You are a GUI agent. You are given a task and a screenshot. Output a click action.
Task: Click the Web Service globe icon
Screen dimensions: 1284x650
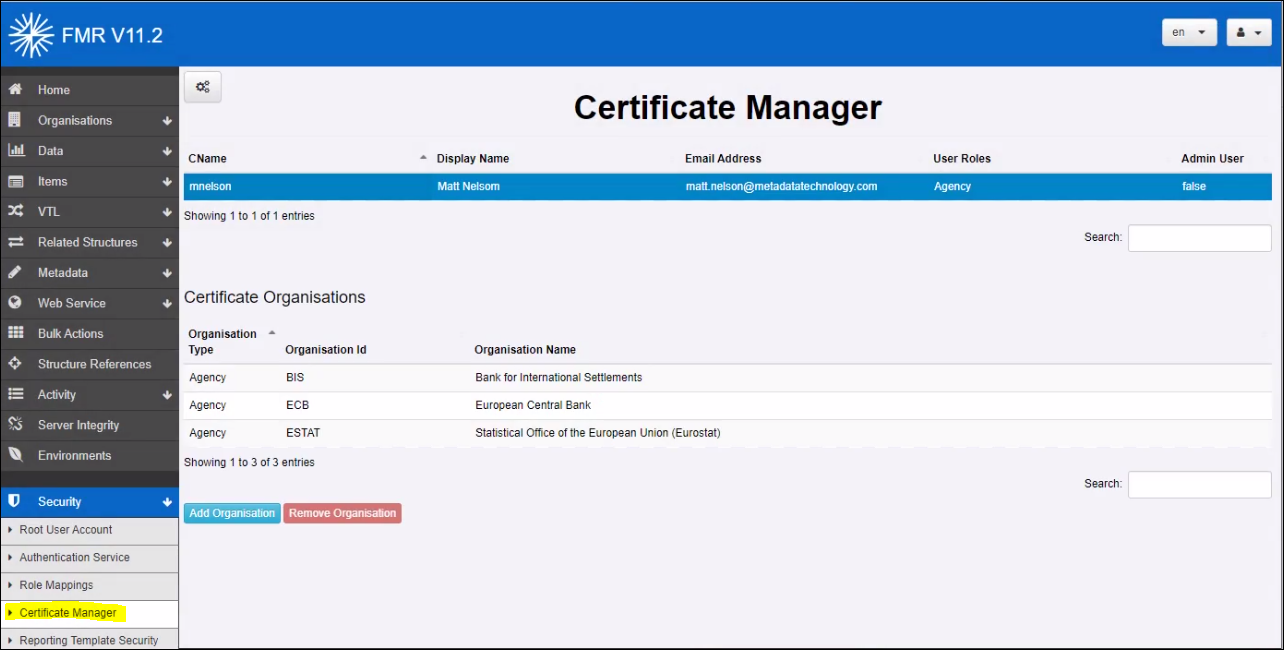(x=15, y=303)
